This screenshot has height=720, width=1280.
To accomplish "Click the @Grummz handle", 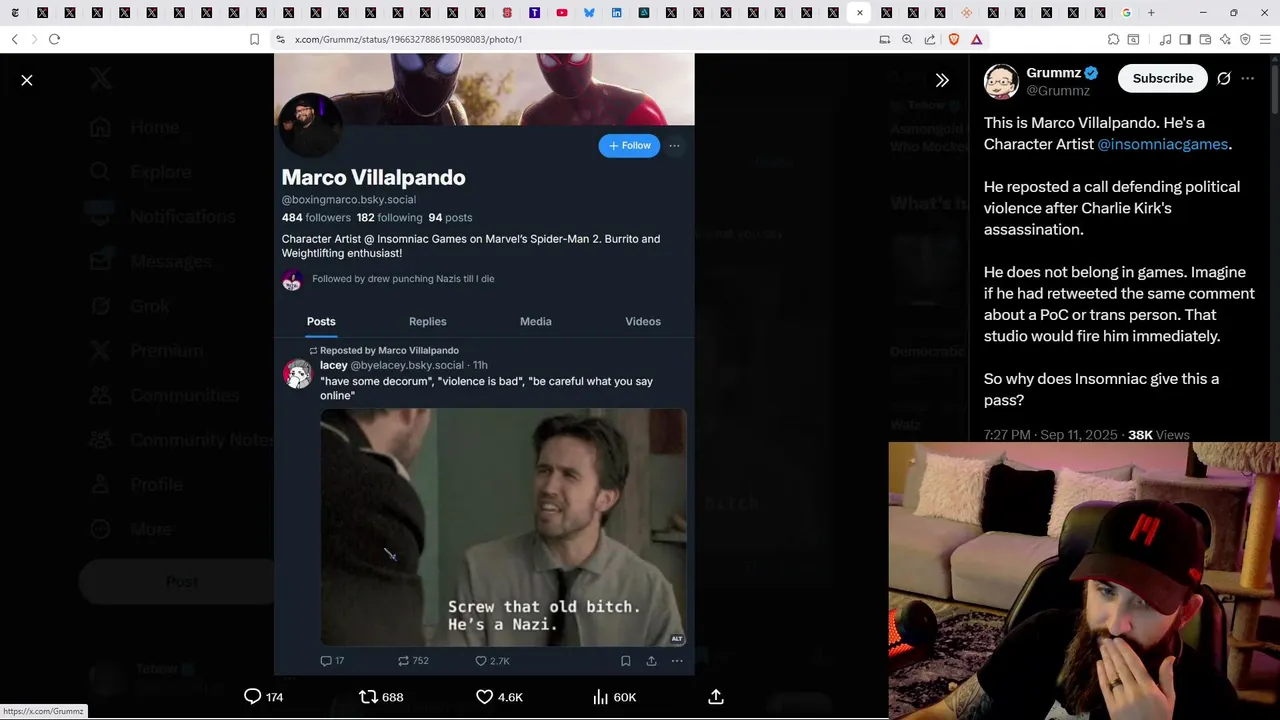I will coord(1058,91).
